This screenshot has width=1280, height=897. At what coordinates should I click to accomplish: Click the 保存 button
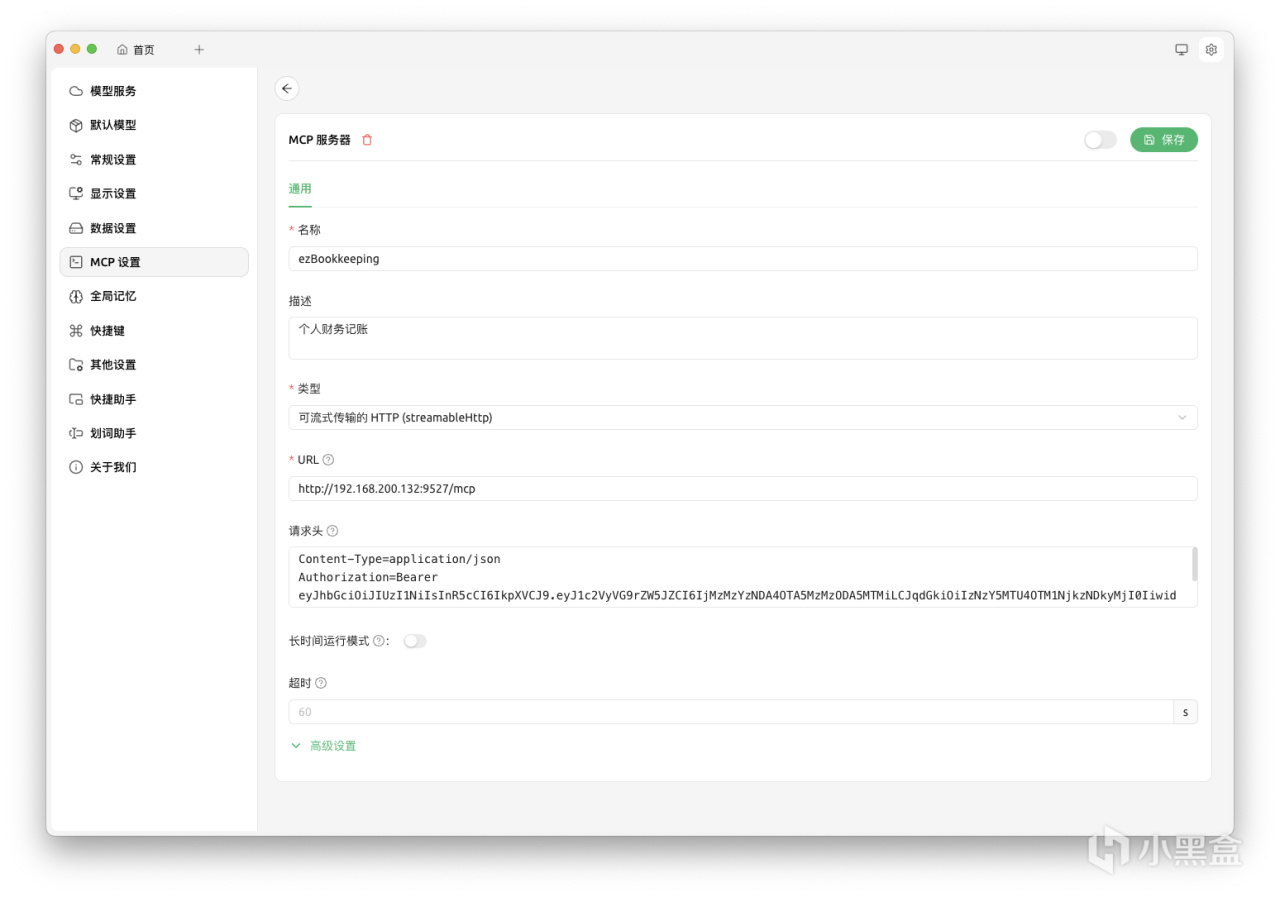tap(1164, 140)
